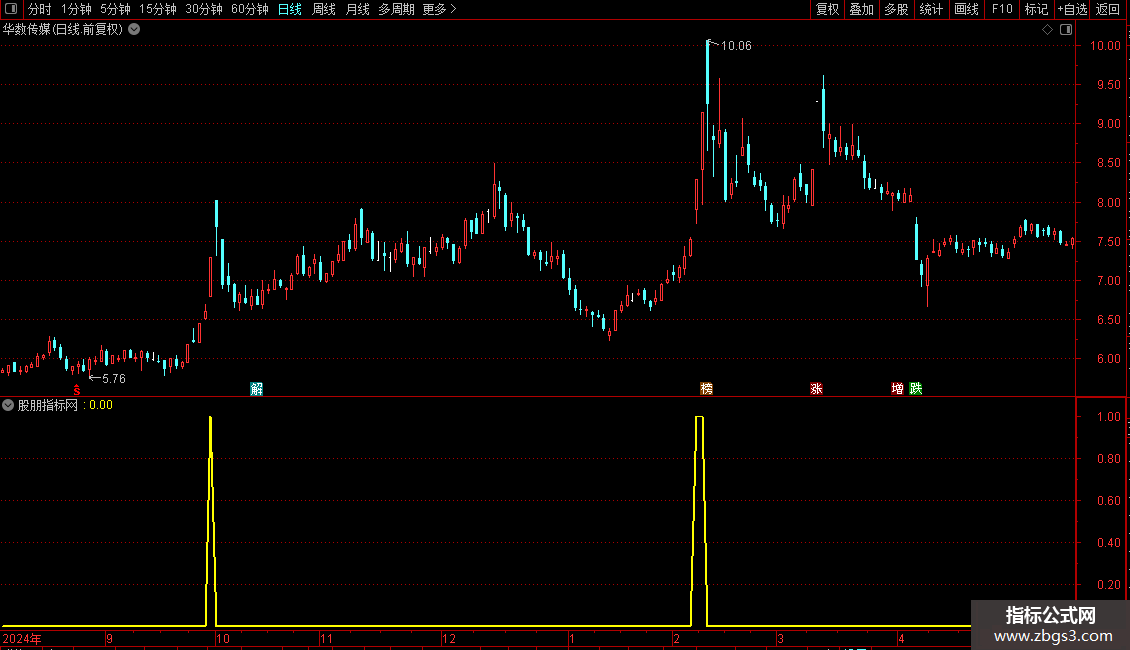This screenshot has height=650, width=1130.
Task: Click the 返回 back button
Action: 1108,9
